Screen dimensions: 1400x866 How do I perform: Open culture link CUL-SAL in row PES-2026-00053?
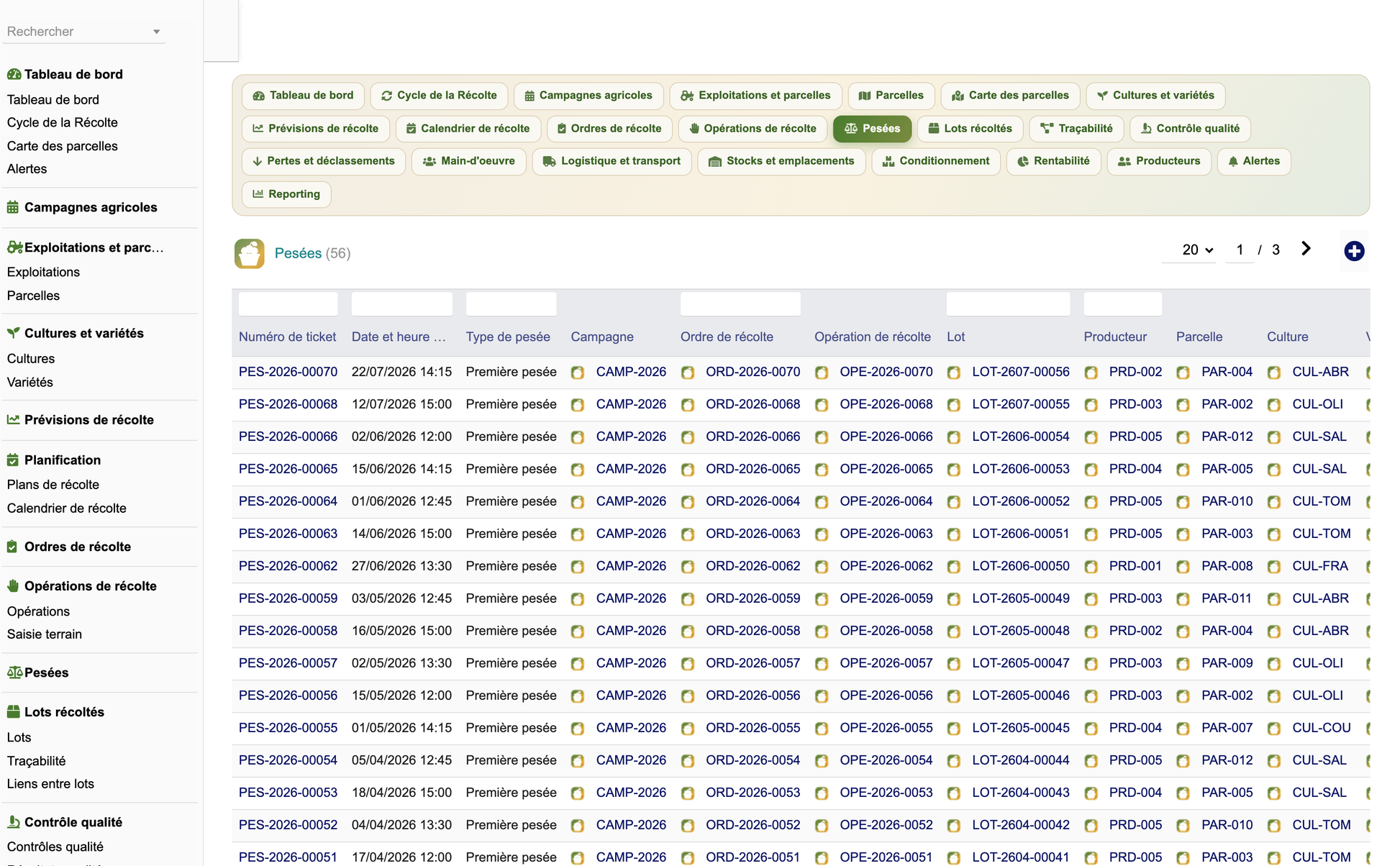1319,793
